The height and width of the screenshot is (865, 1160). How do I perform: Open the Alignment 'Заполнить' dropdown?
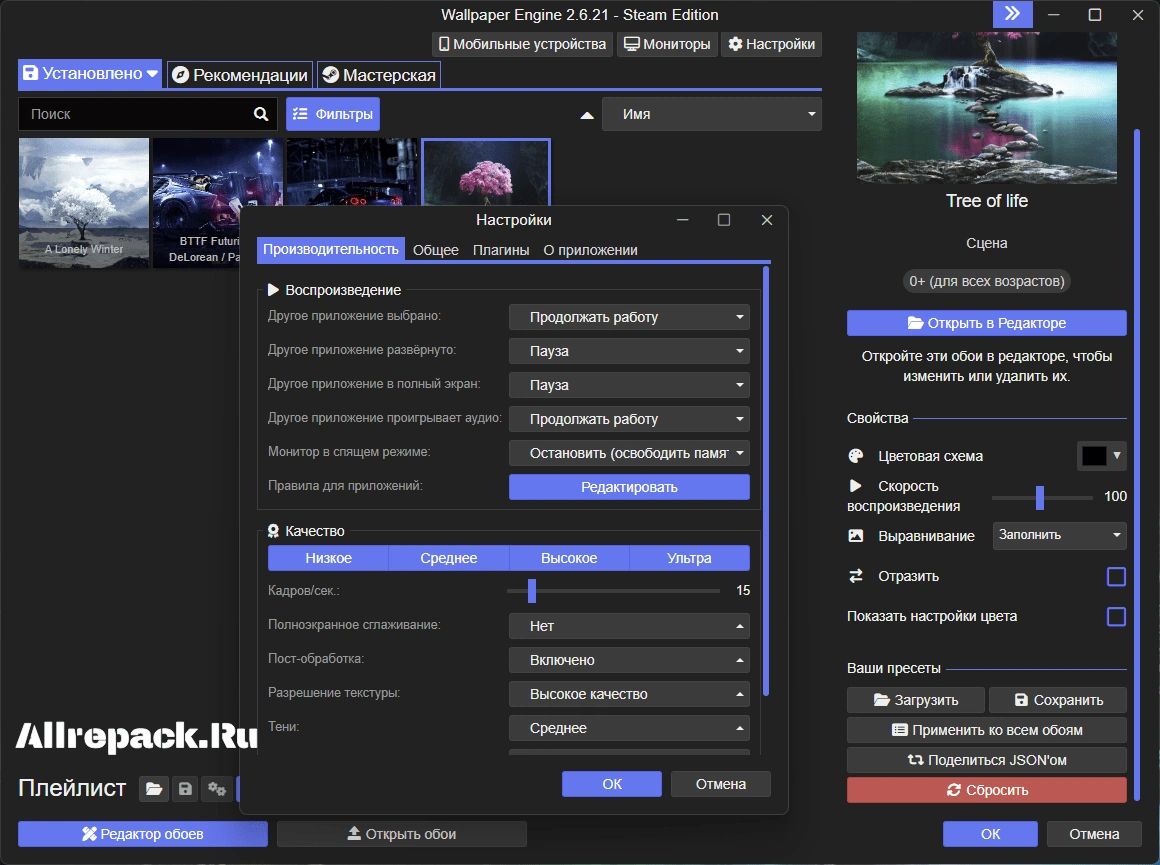coord(1059,535)
